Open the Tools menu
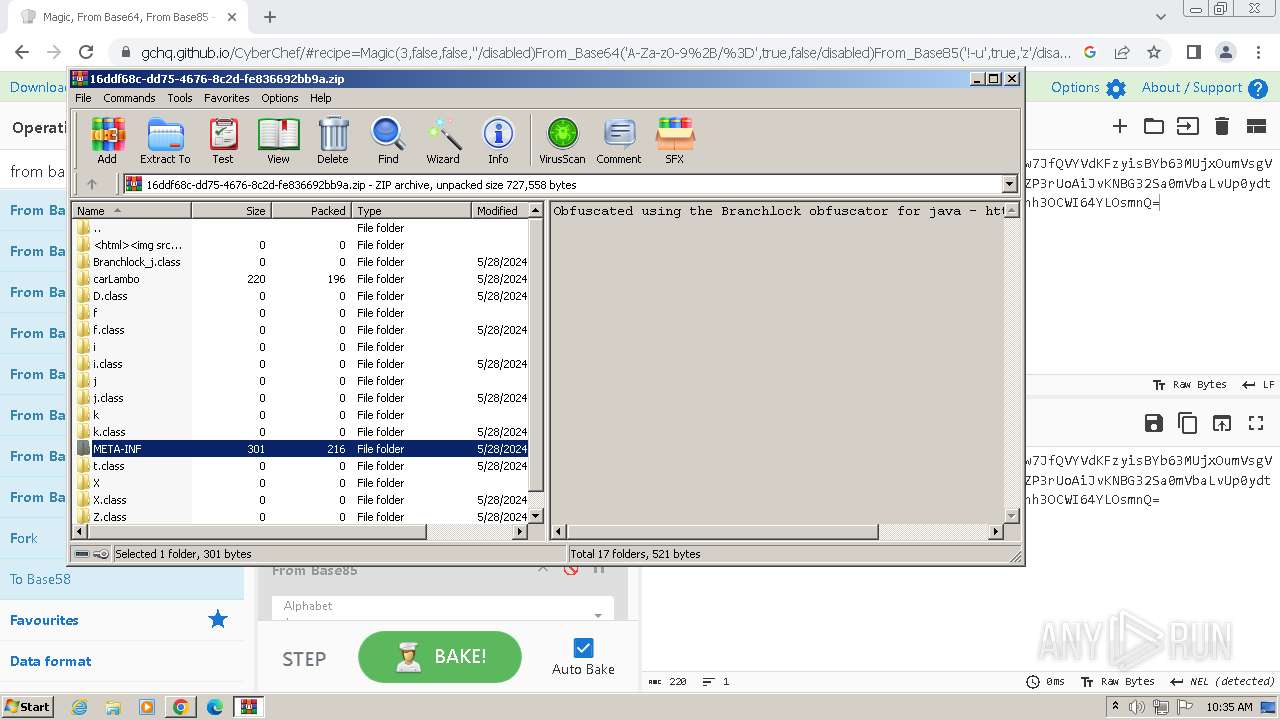Screen dimensions: 1280x720 (180, 98)
